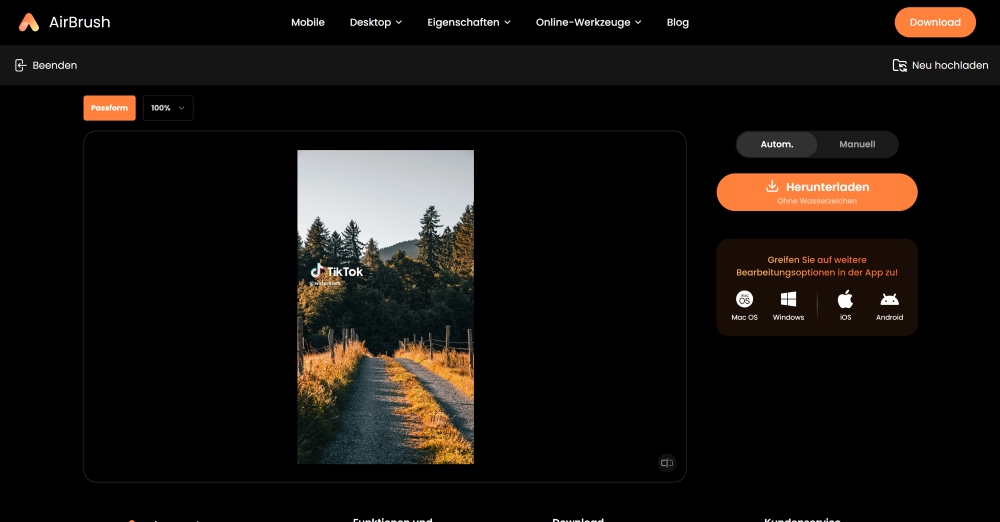Switch to the Autom. mode tab
This screenshot has width=1000, height=522.
(x=777, y=144)
